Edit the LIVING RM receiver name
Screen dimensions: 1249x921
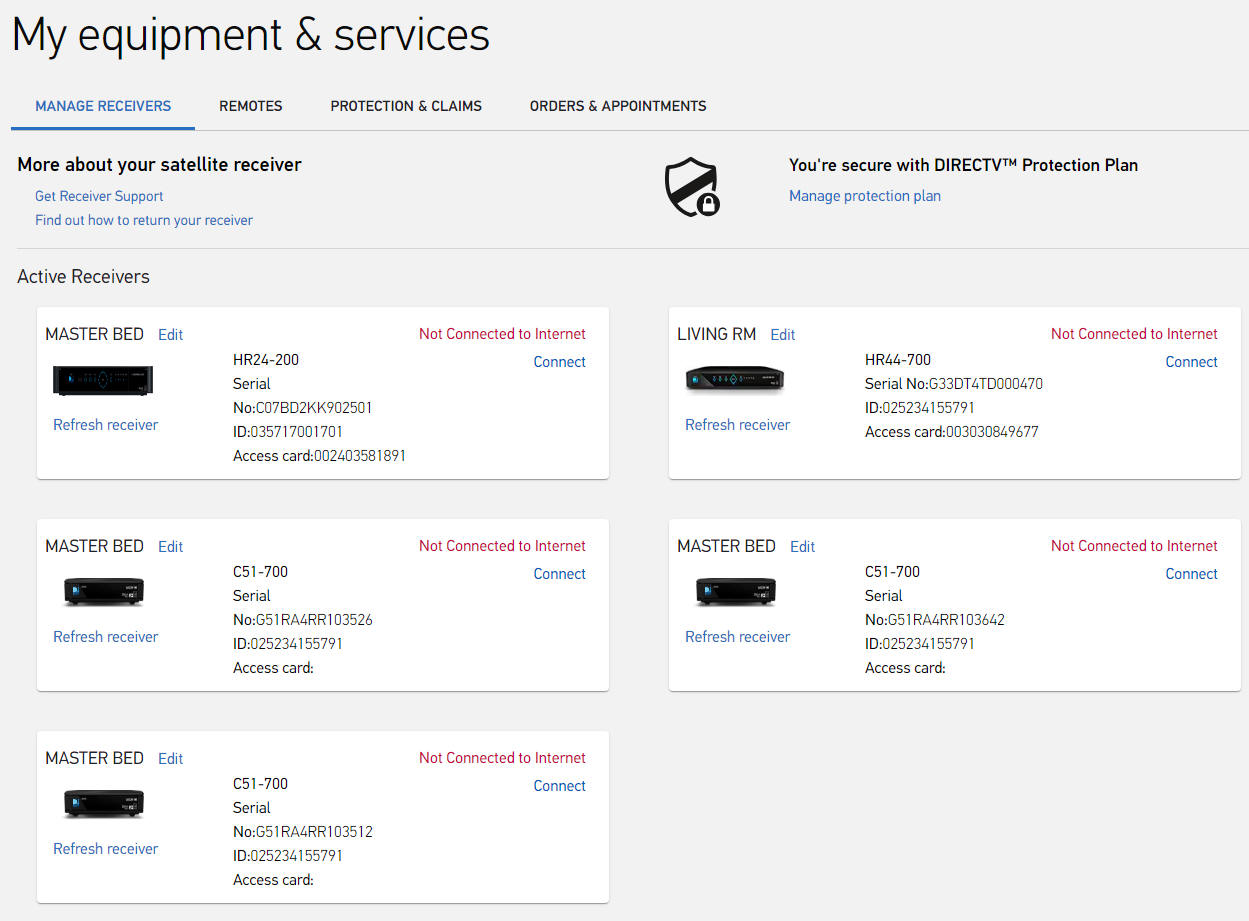[x=783, y=335]
